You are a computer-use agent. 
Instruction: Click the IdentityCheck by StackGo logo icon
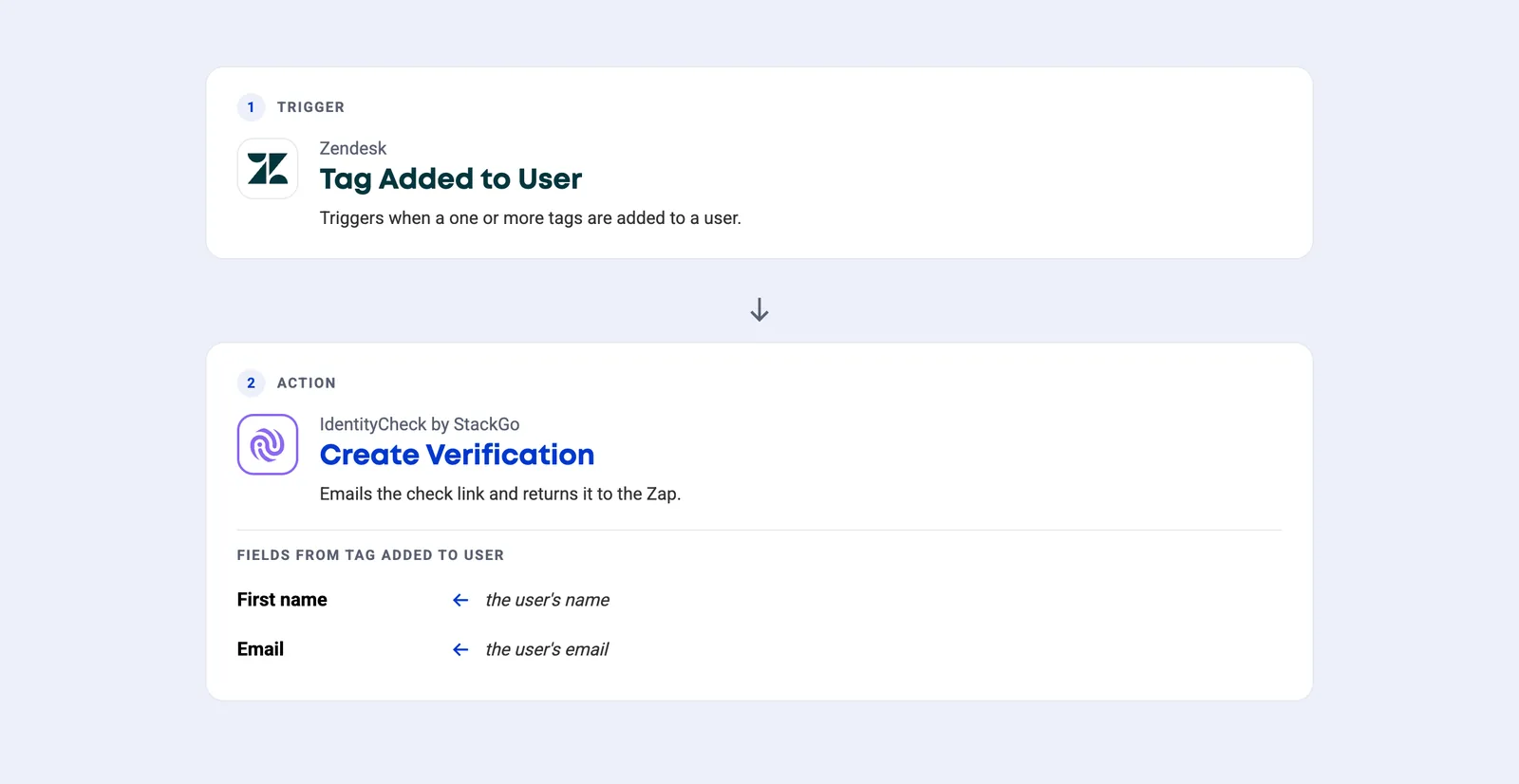[268, 444]
